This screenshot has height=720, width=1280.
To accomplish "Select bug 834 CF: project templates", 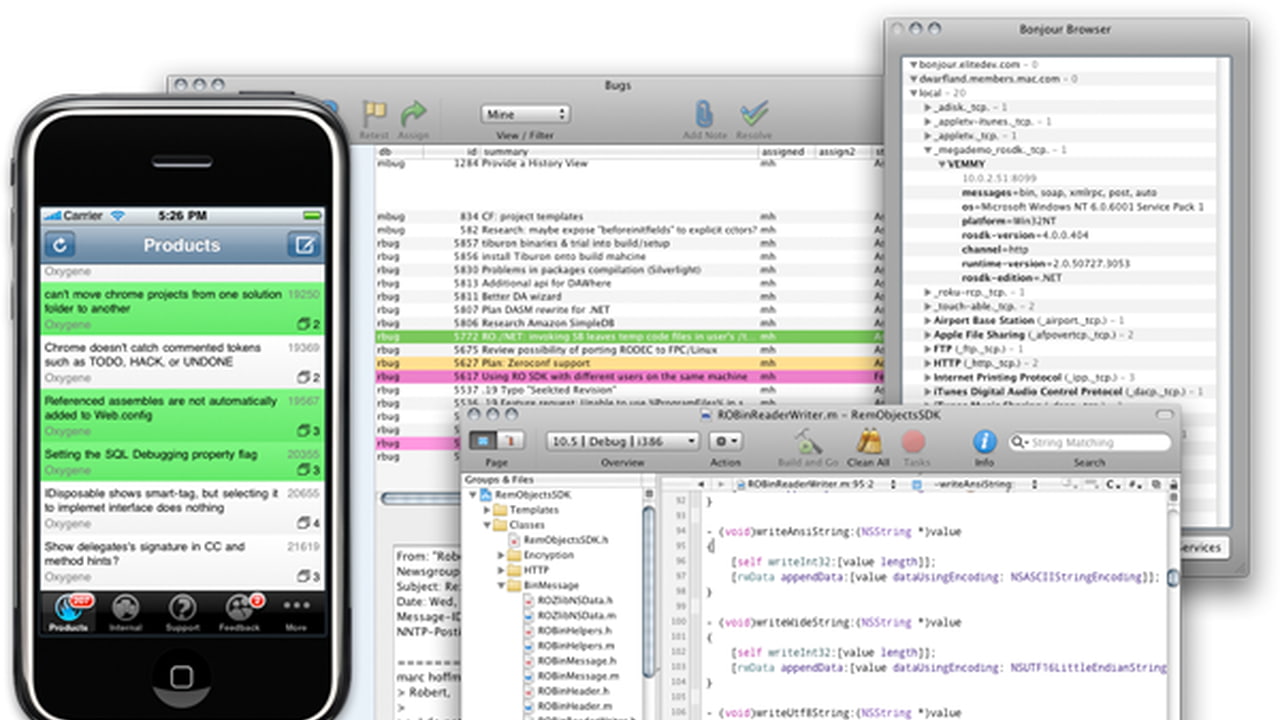I will 628,216.
